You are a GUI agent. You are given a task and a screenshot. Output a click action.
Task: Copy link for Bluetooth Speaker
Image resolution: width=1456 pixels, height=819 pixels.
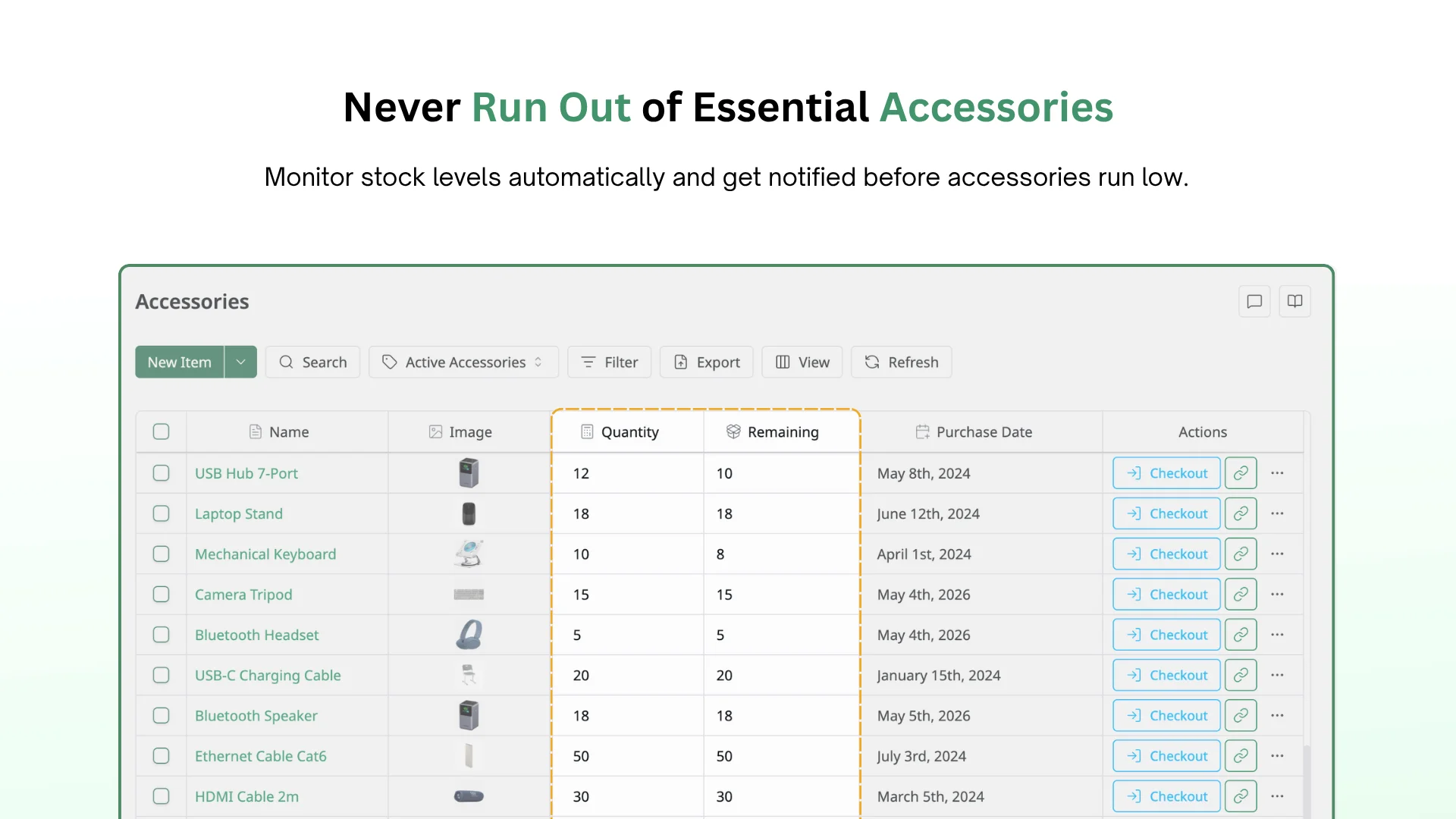pyautogui.click(x=1241, y=716)
